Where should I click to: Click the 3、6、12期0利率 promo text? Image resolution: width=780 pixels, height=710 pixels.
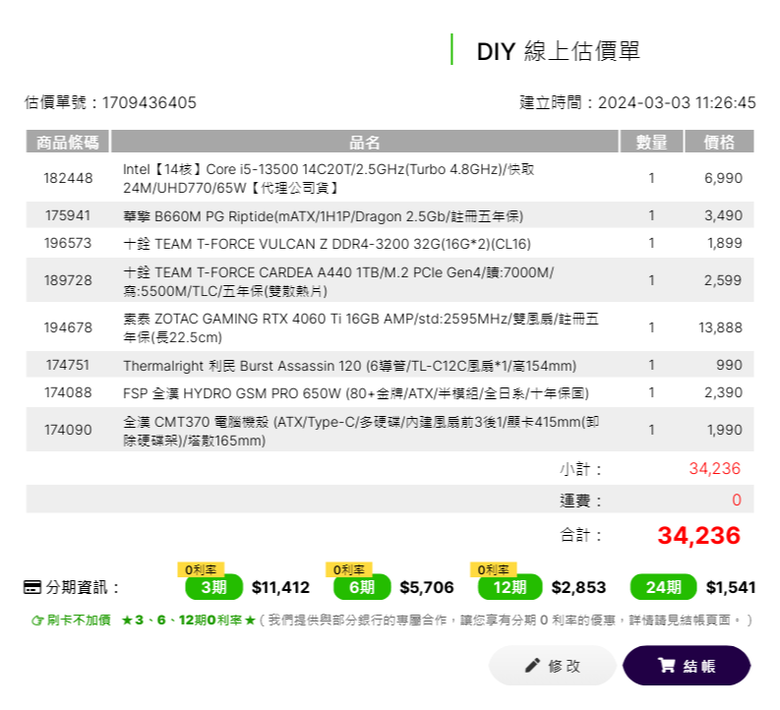189,620
